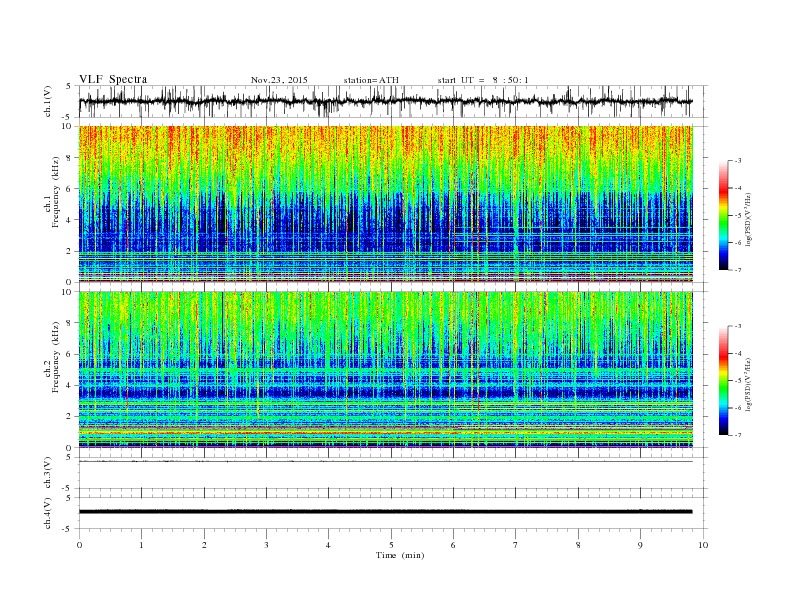Click the 'start UT = 8 :50: 1' label
The width and height of the screenshot is (792, 612).
coord(483,80)
